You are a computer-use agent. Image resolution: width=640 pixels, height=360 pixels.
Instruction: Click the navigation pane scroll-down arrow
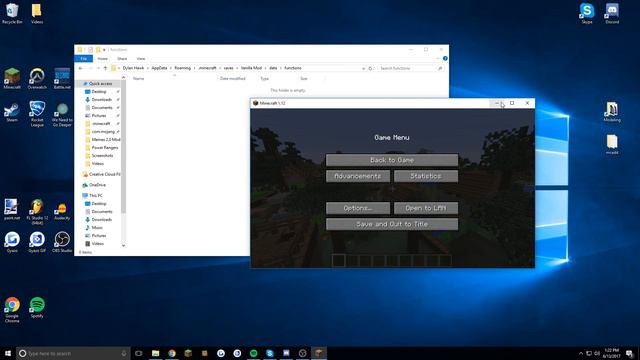click(123, 245)
